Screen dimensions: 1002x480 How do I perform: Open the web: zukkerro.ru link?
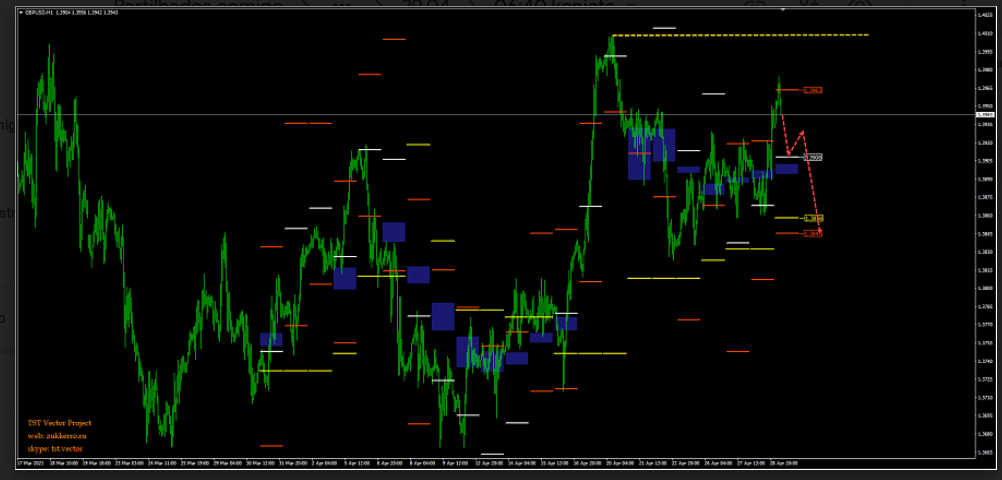[57, 436]
